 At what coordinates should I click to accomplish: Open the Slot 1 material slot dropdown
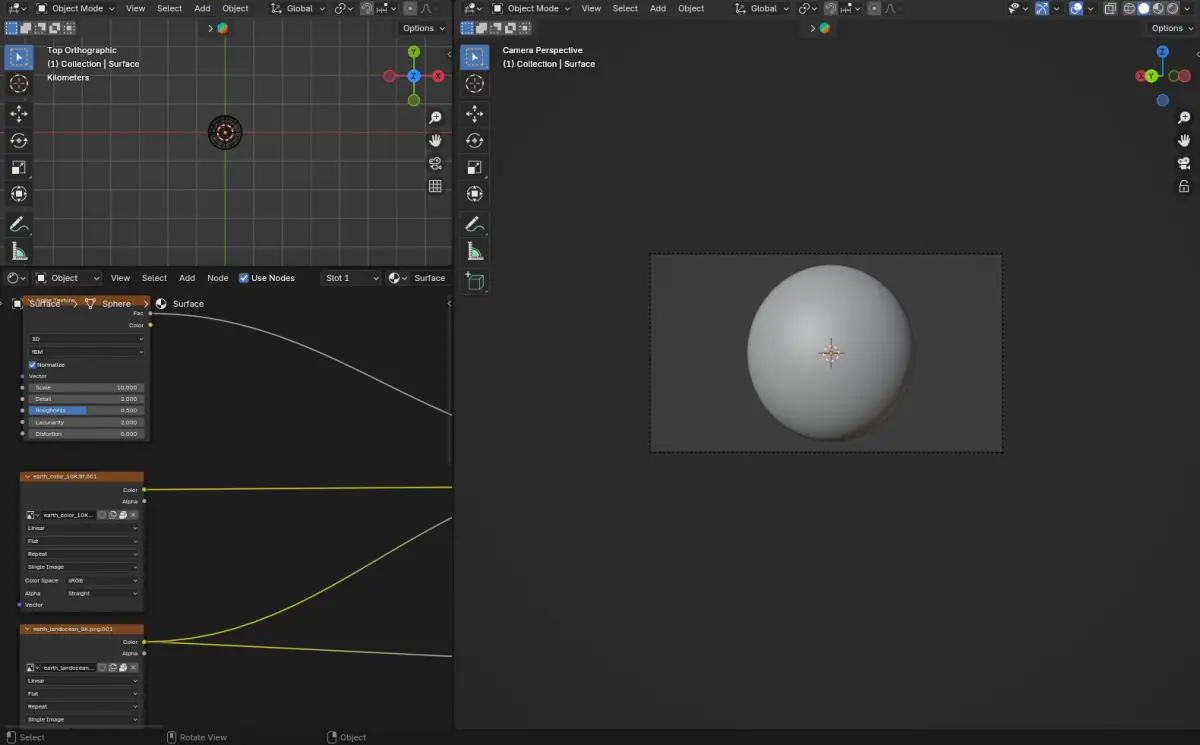(x=351, y=278)
